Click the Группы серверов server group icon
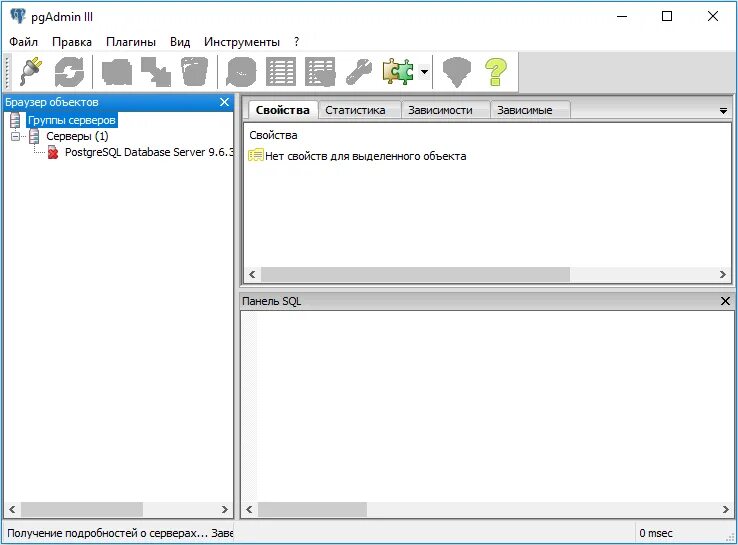Image resolution: width=738 pixels, height=545 pixels. pos(15,120)
